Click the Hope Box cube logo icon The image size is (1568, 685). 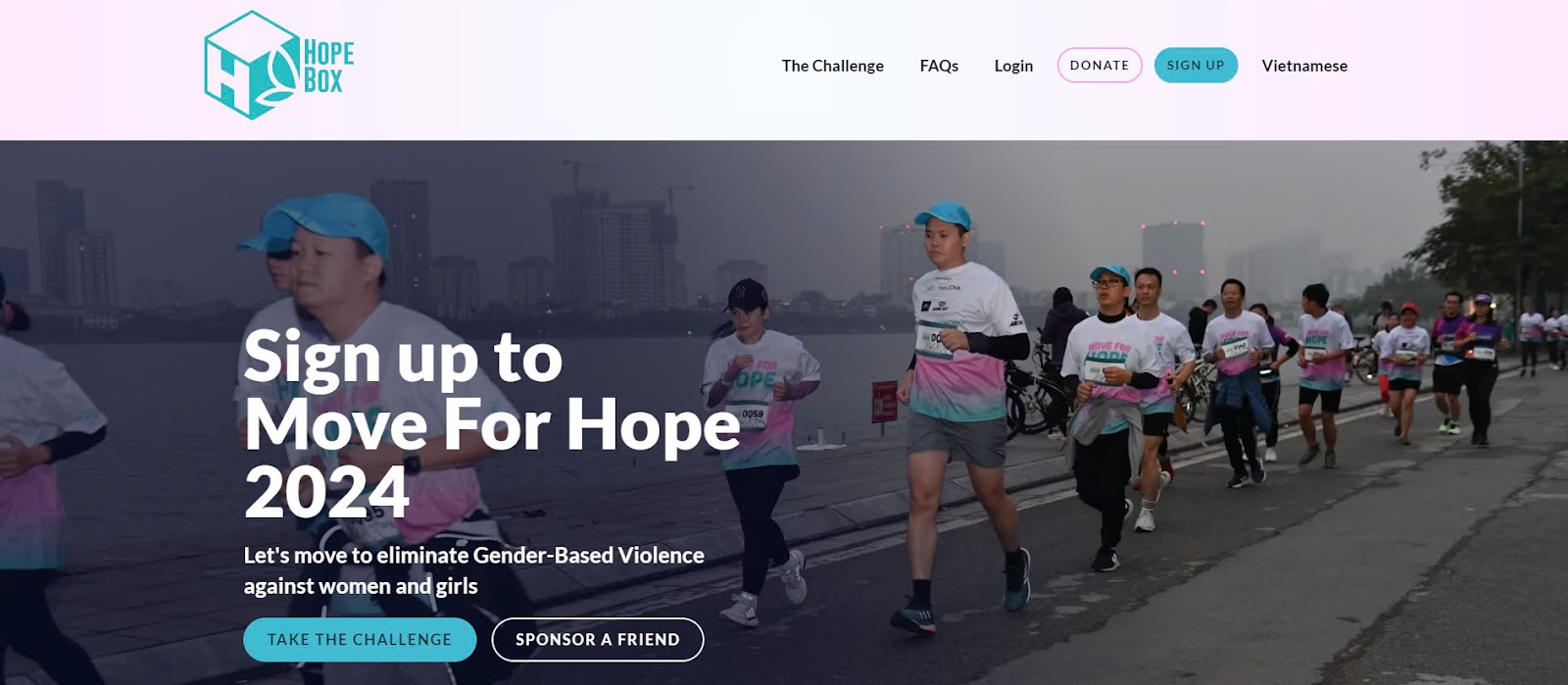pos(250,65)
